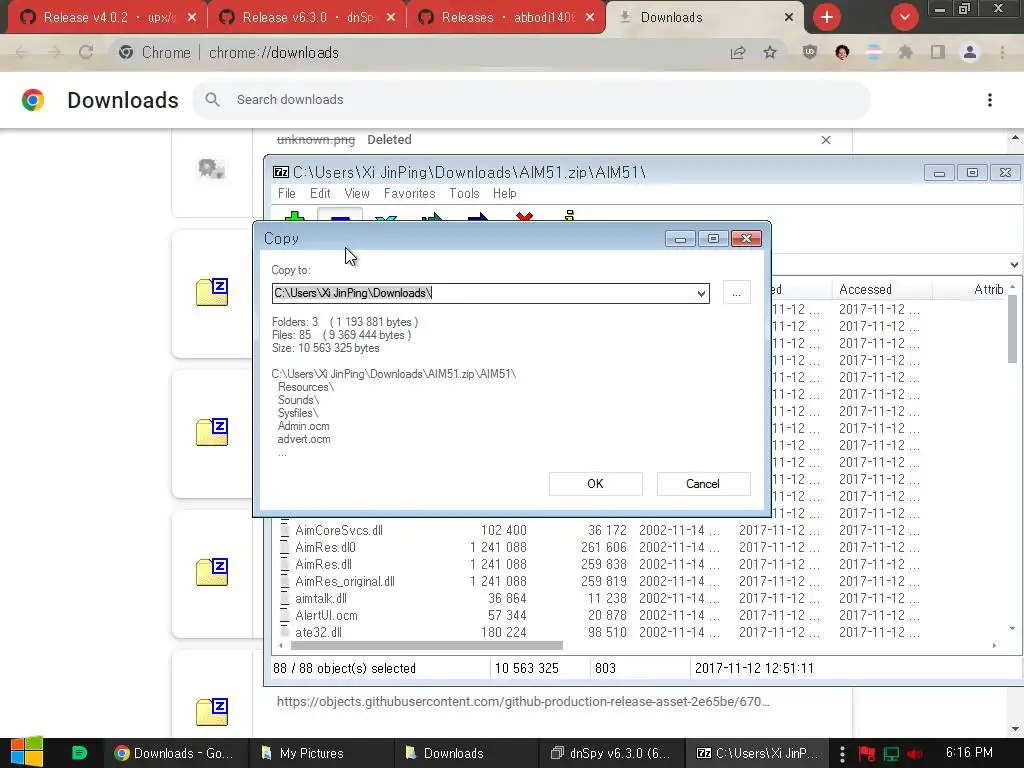Click the red flag tray icon
This screenshot has width=1024, height=768.
(x=867, y=754)
